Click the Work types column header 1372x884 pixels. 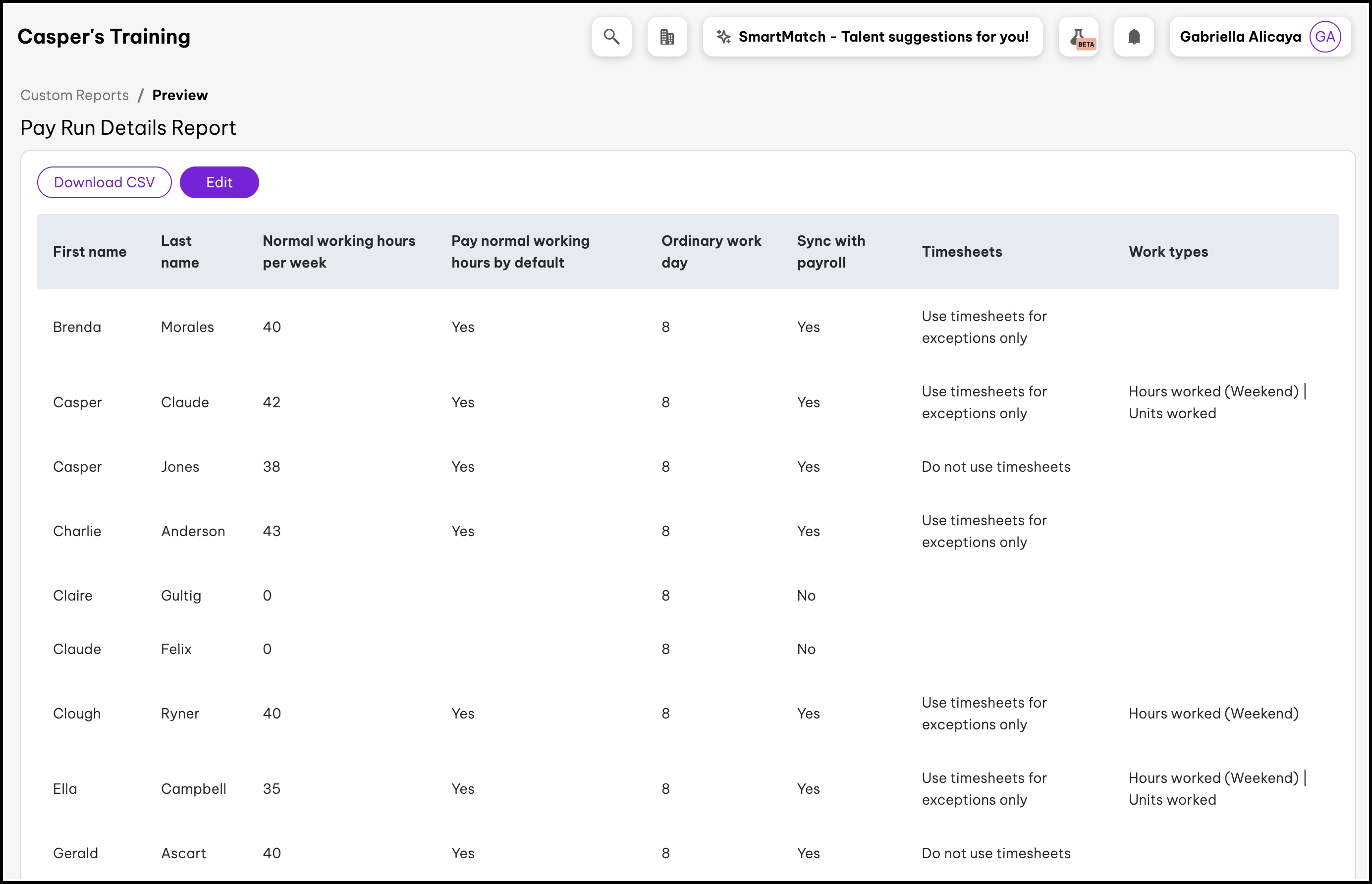[1168, 252]
